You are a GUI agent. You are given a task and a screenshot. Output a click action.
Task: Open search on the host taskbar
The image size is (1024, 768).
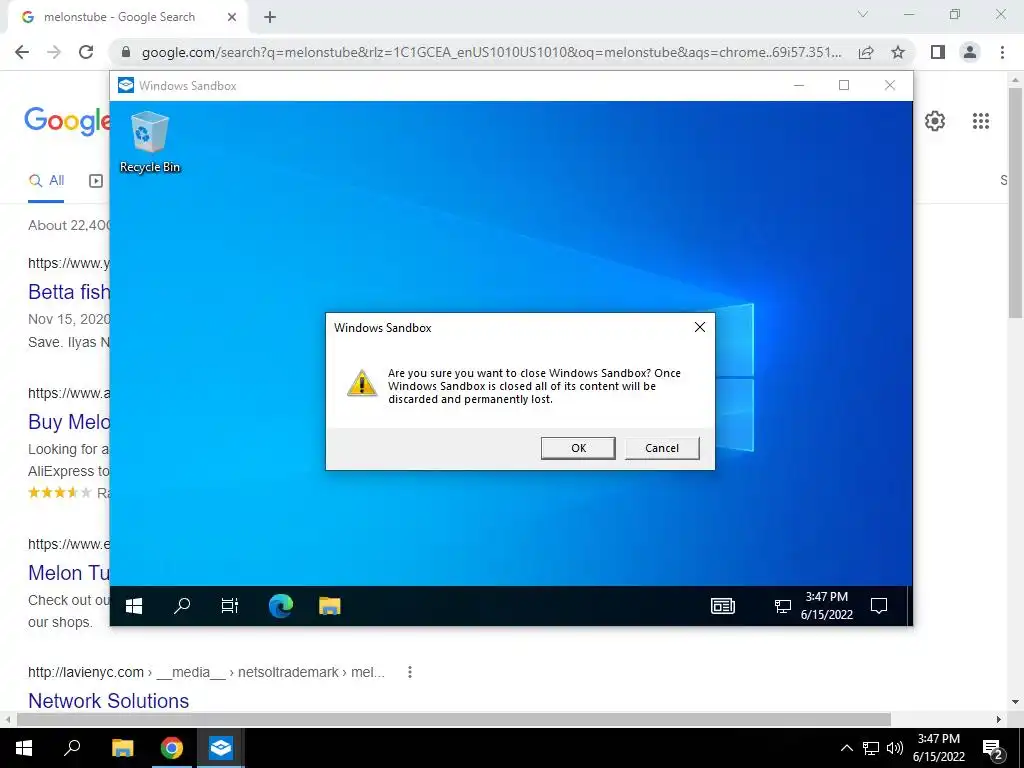(72, 748)
